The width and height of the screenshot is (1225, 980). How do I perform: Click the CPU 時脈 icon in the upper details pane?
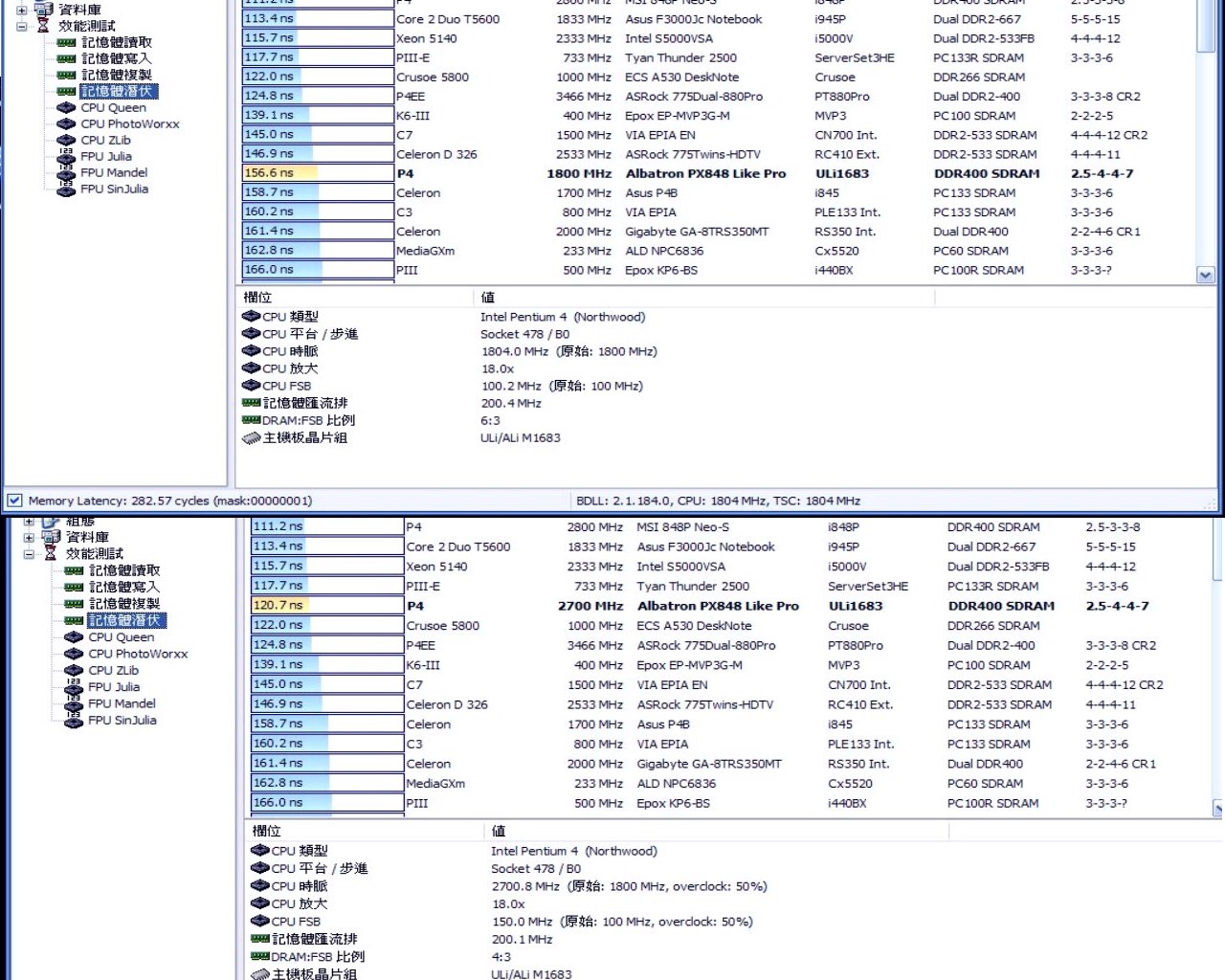[x=252, y=351]
